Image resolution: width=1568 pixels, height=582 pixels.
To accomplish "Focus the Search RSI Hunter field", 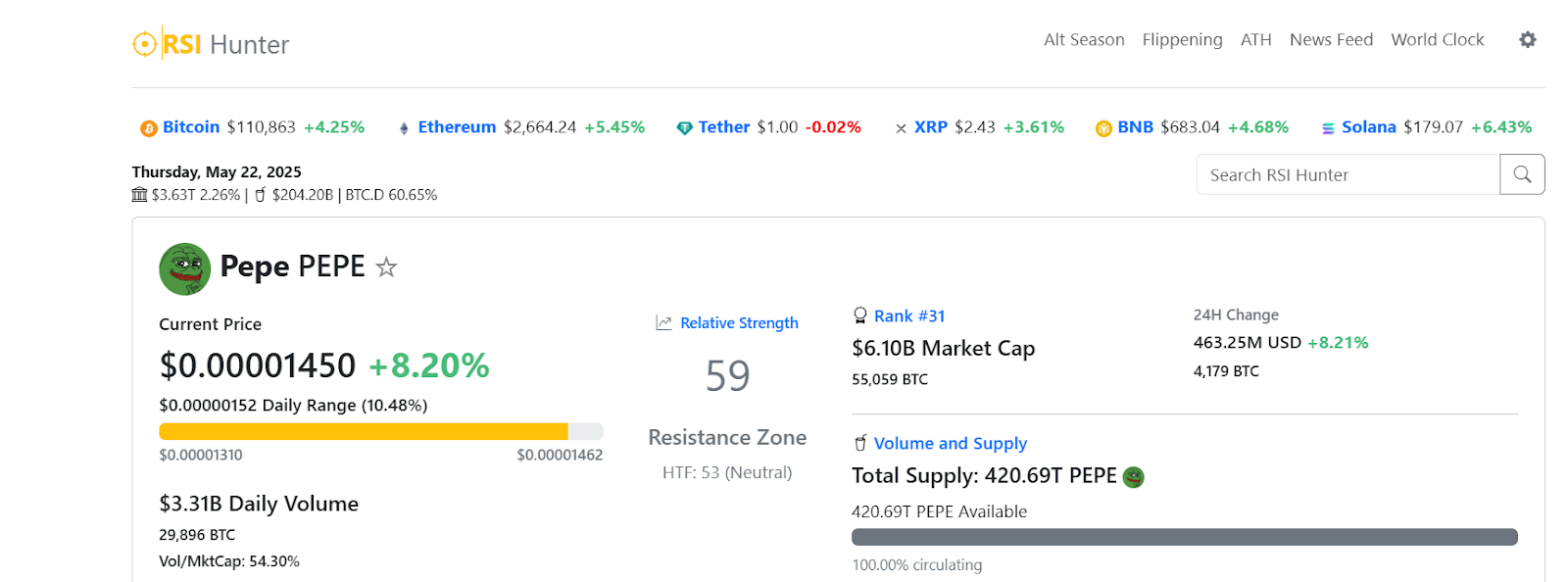I will point(1347,174).
